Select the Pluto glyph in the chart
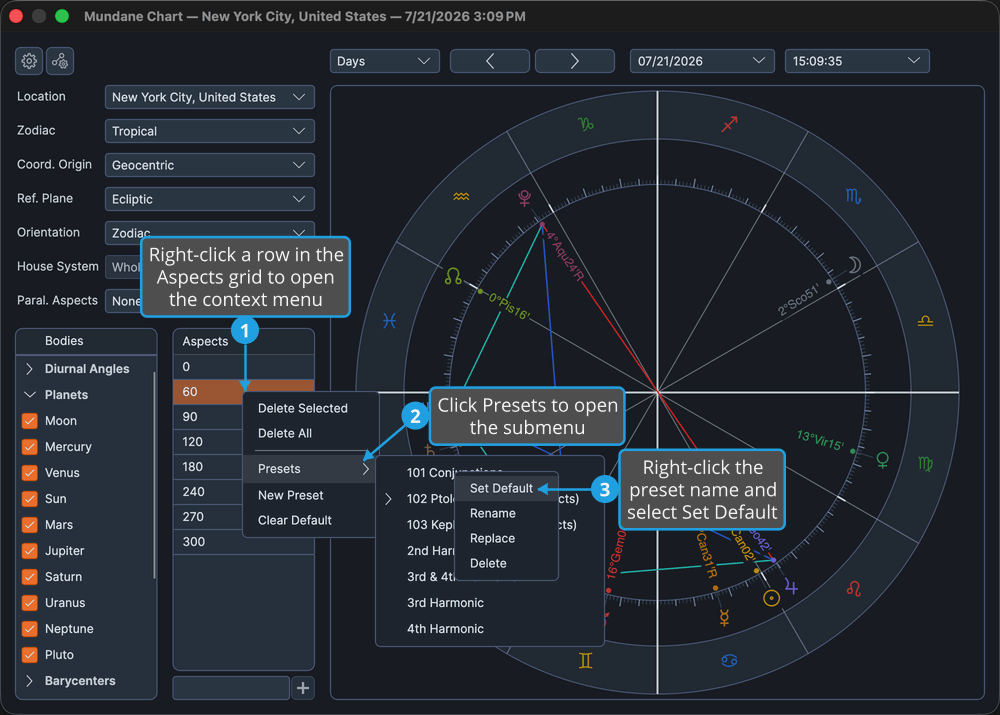1000x715 pixels. [x=524, y=198]
